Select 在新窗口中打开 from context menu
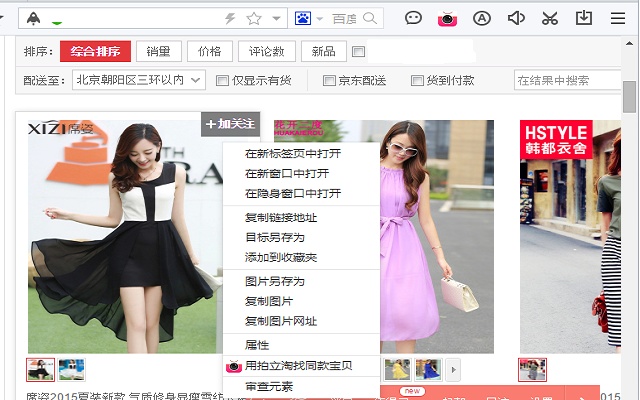The image size is (640, 400). click(x=301, y=173)
